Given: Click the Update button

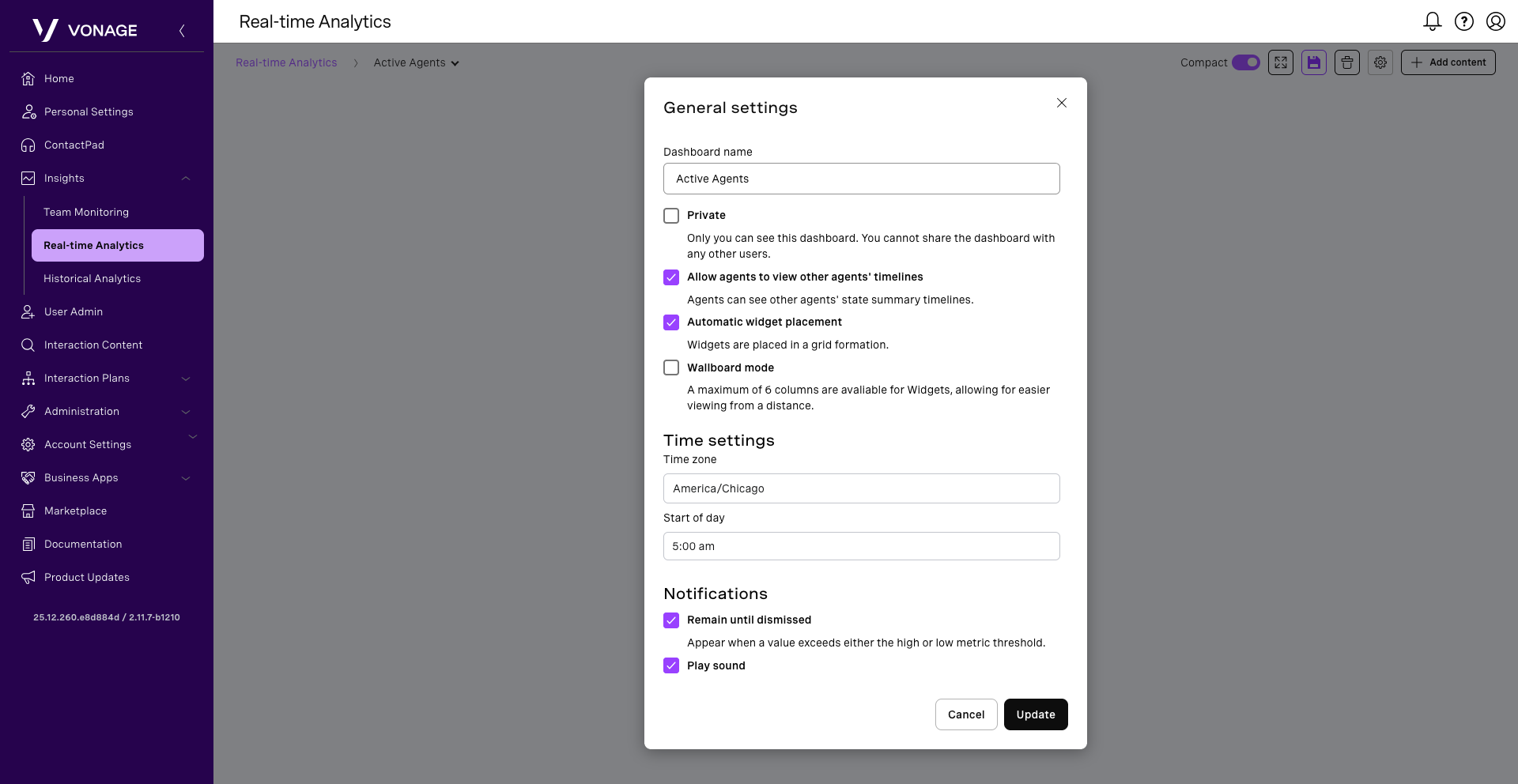Looking at the screenshot, I should pos(1036,714).
